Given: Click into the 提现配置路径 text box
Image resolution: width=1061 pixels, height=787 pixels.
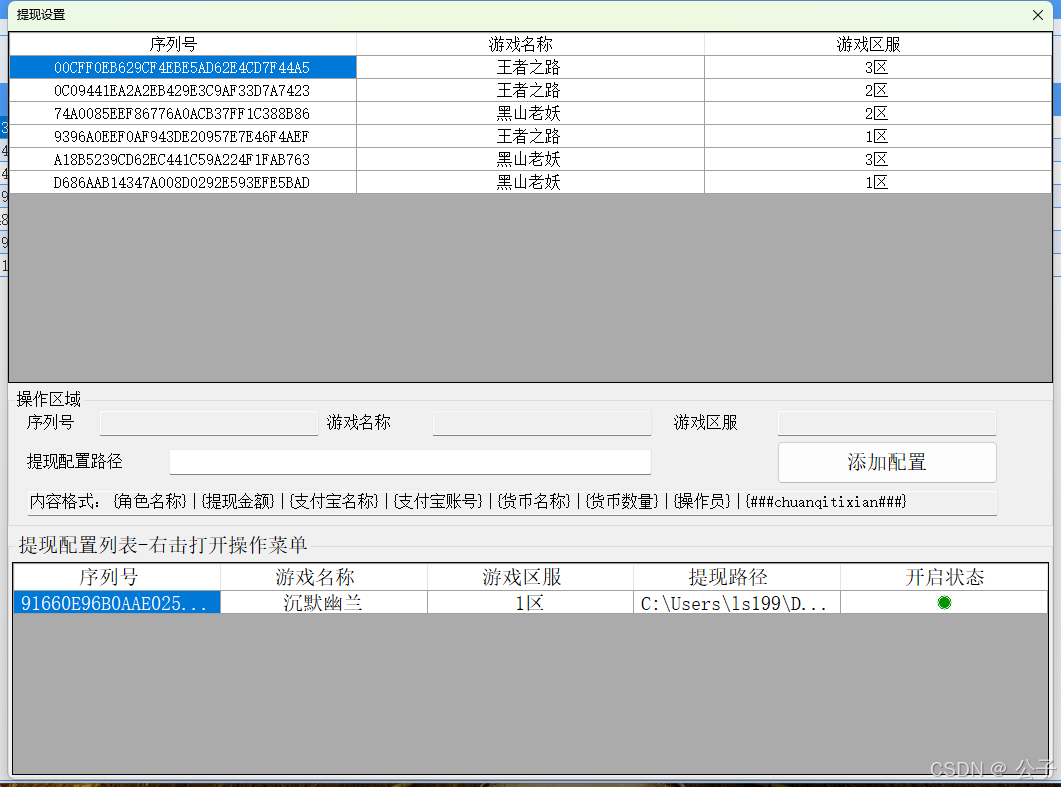Looking at the screenshot, I should click(x=410, y=462).
